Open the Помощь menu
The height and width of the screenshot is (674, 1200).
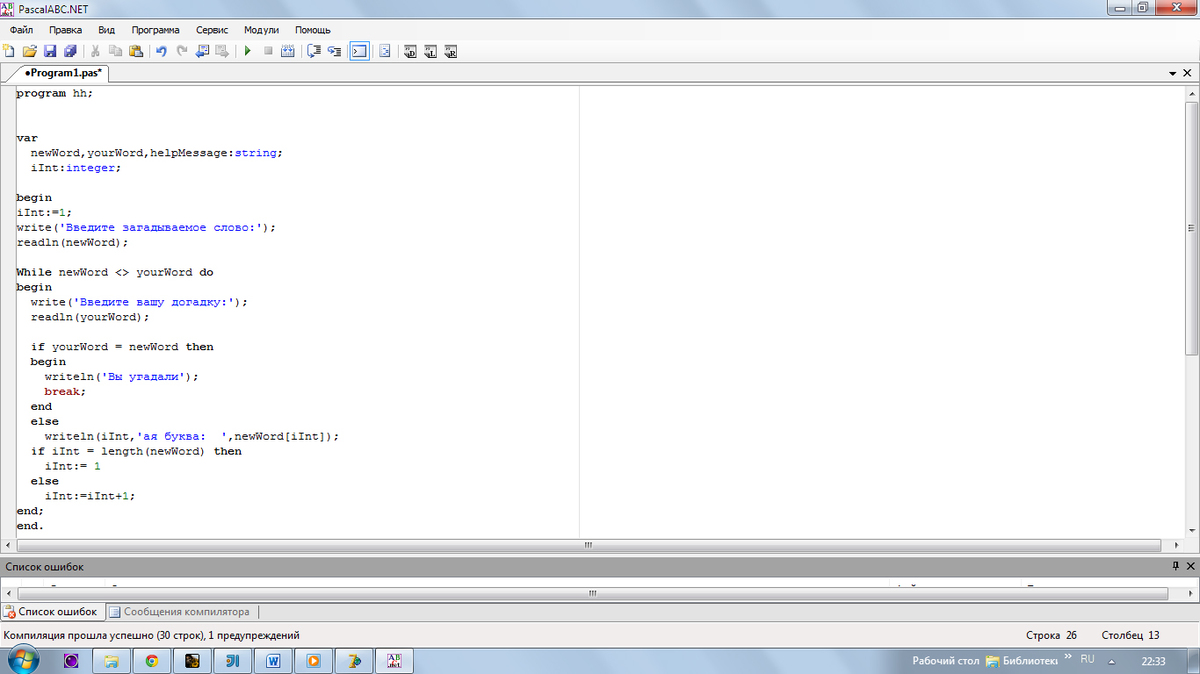[x=313, y=30]
